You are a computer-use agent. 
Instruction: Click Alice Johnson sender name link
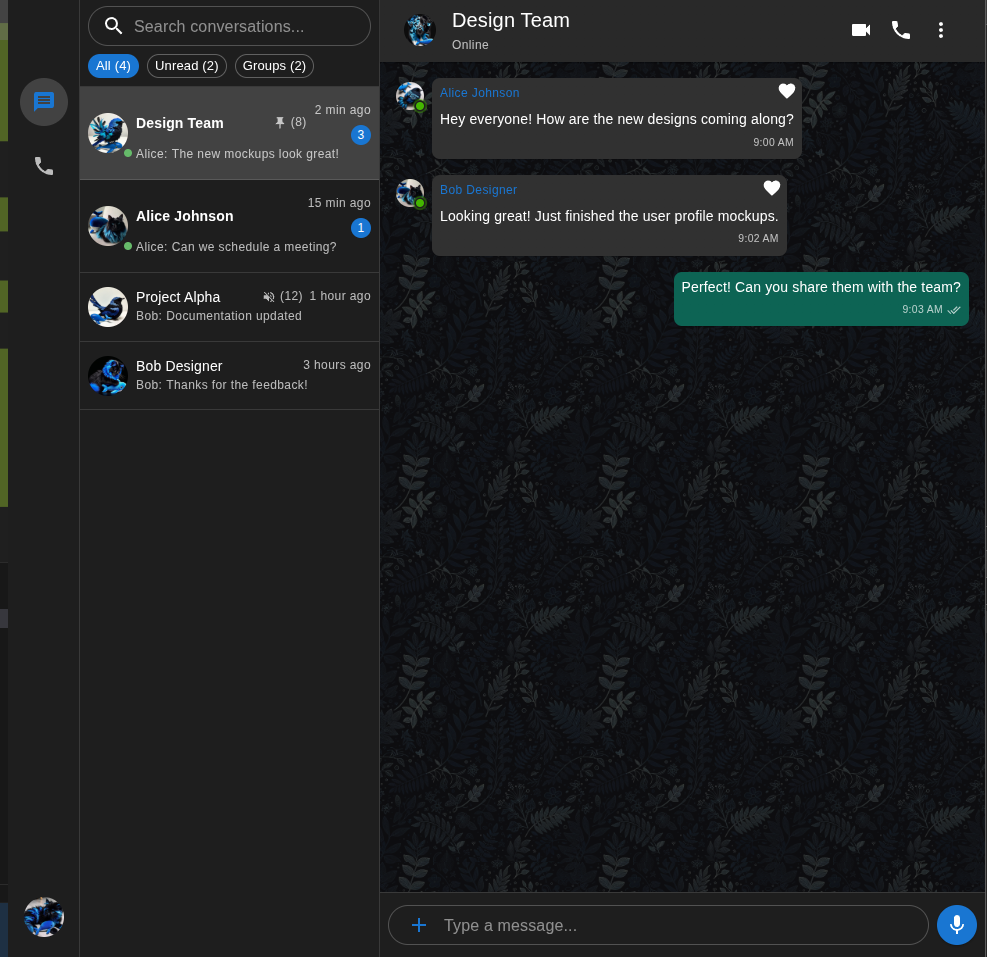480,93
